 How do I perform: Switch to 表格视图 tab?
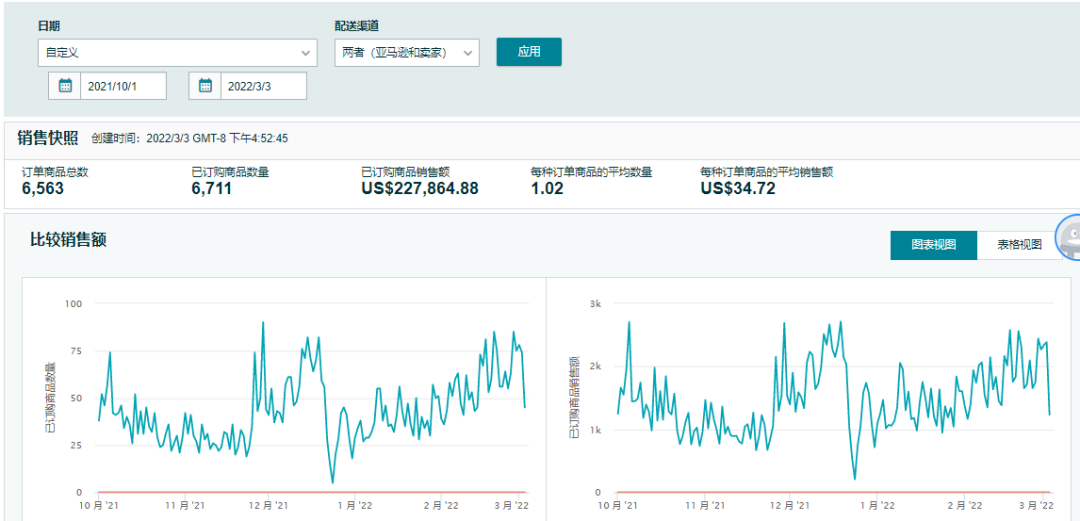tap(1020, 245)
